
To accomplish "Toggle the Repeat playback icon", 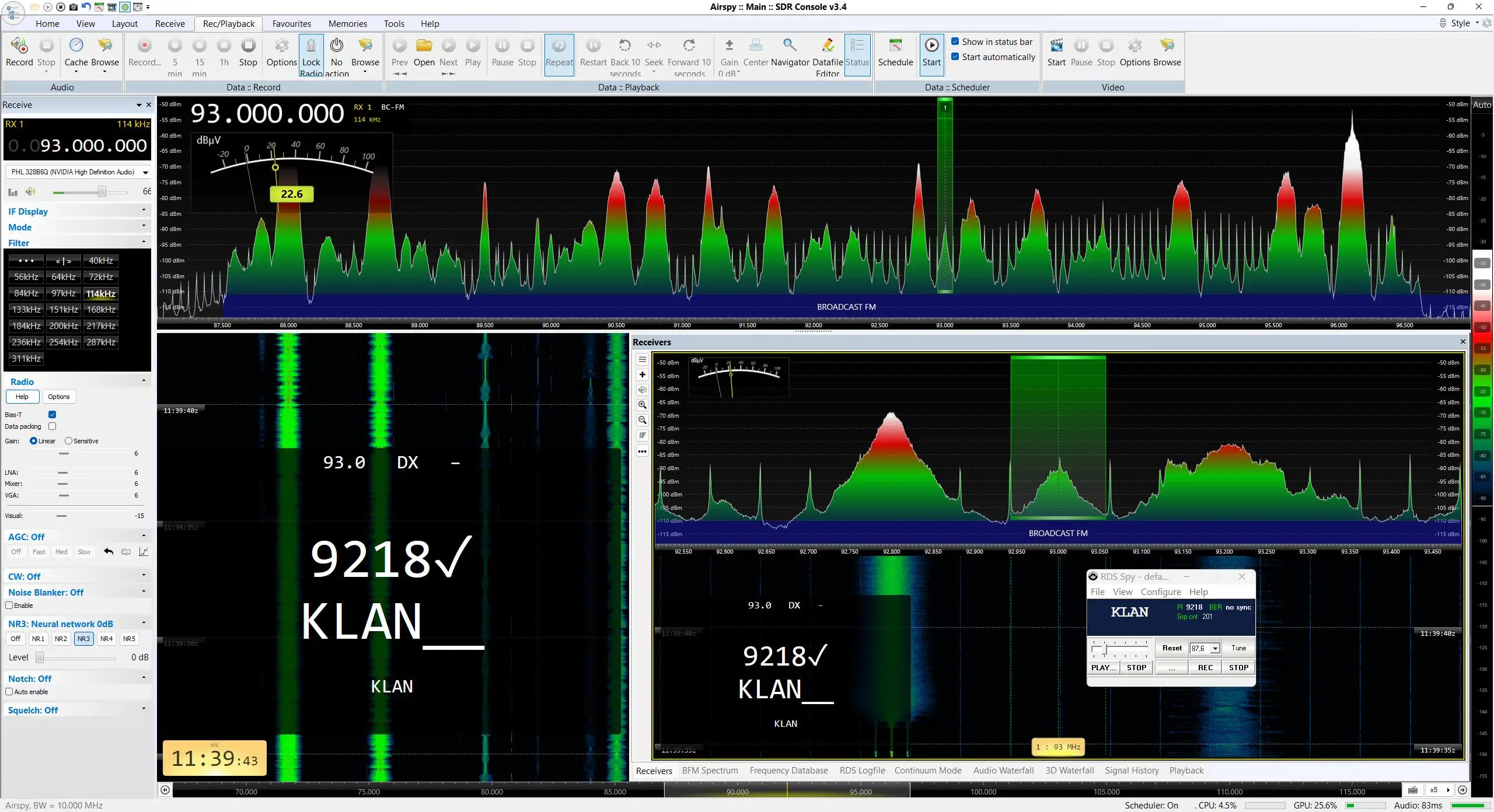I will click(559, 45).
